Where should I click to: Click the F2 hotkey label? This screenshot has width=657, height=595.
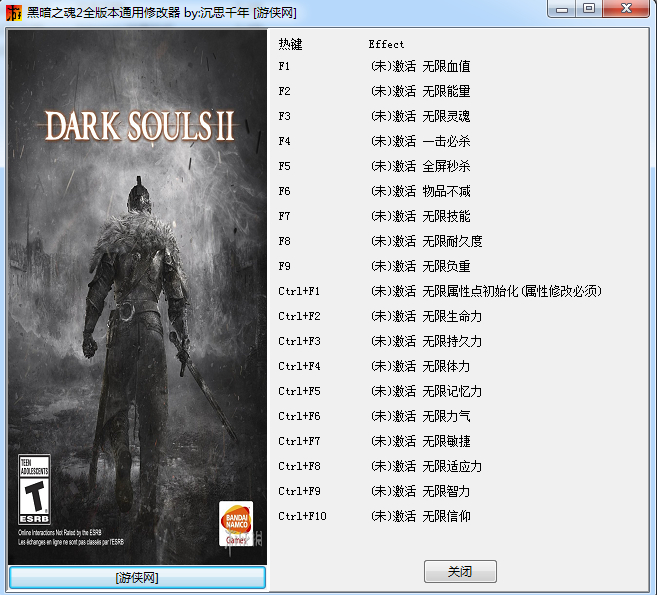click(x=284, y=91)
